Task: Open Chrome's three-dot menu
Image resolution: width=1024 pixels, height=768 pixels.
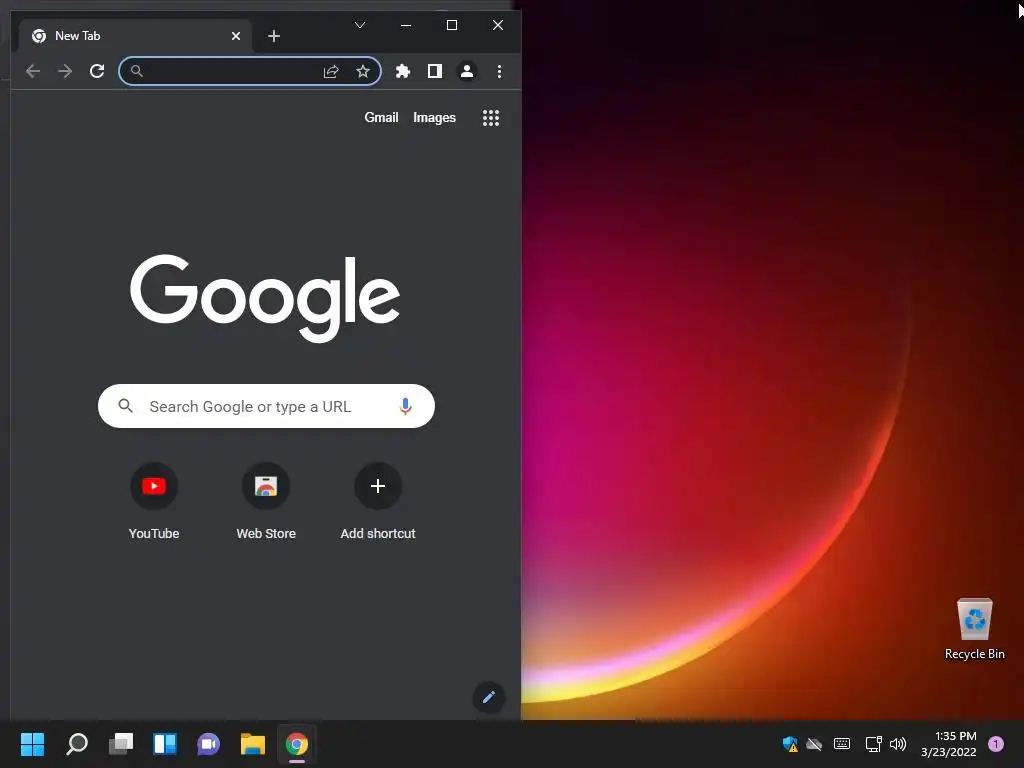Action: [x=500, y=71]
